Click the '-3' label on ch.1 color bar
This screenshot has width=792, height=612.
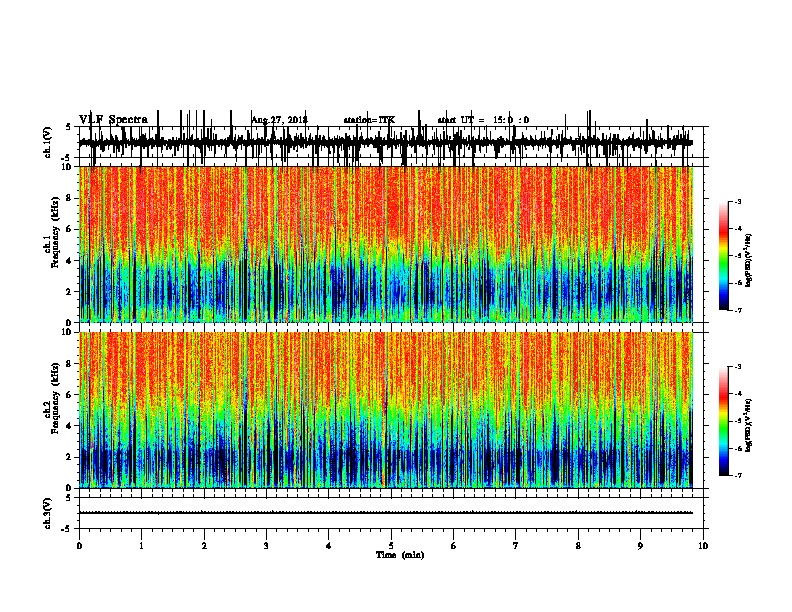pos(737,201)
